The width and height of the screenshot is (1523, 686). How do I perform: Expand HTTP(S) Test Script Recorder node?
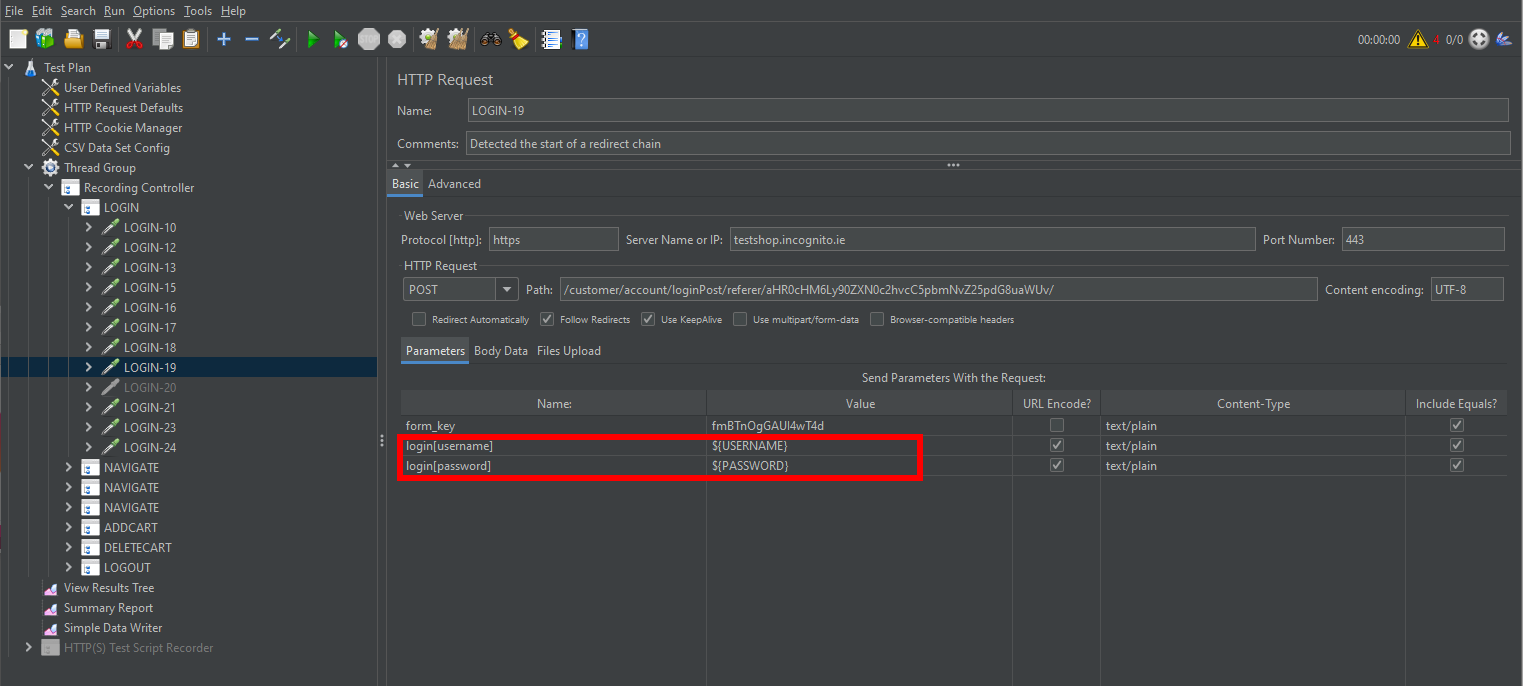pyautogui.click(x=29, y=647)
